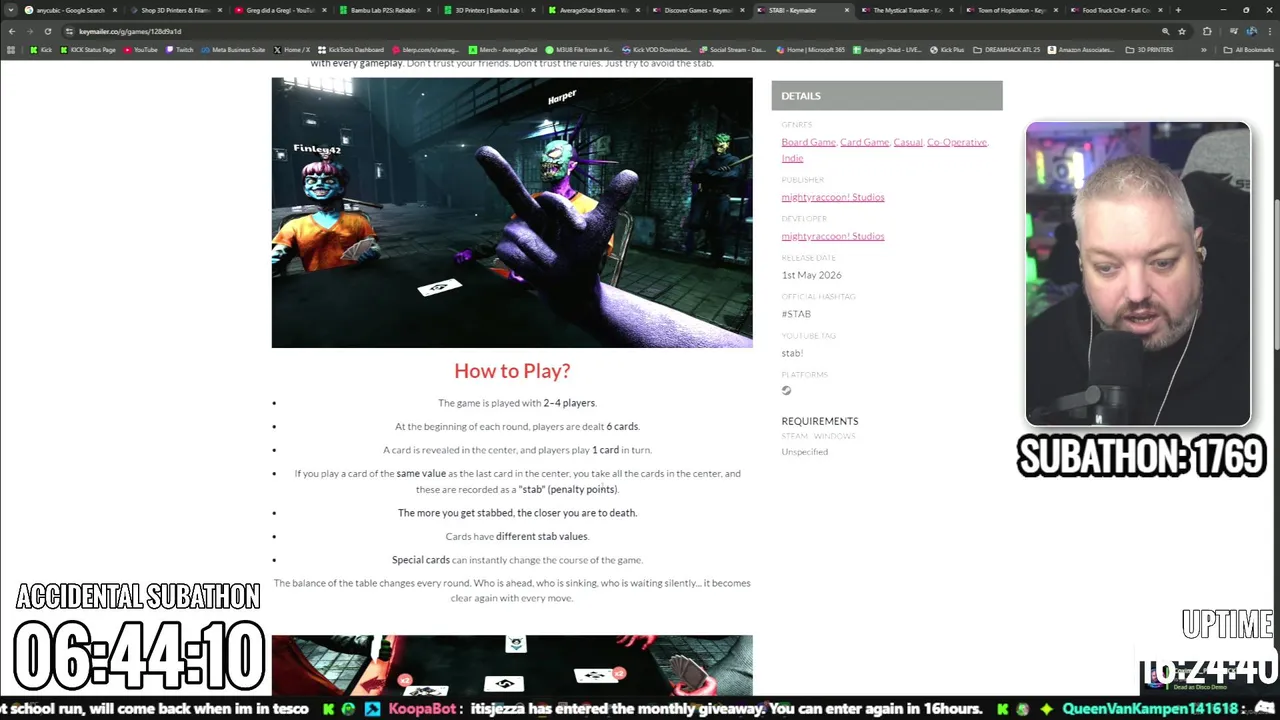1280x720 pixels.
Task: Click the #STAB official hashtag text
Action: pyautogui.click(x=796, y=314)
